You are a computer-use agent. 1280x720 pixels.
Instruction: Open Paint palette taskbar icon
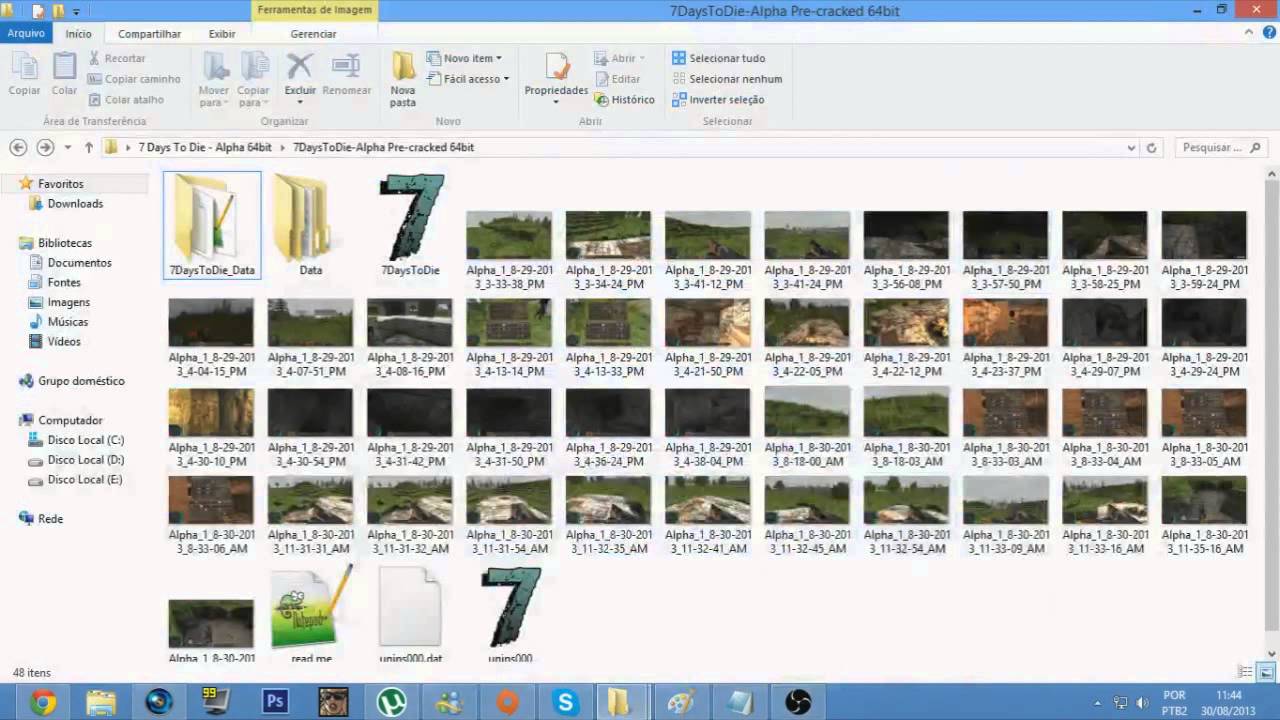[x=681, y=702]
